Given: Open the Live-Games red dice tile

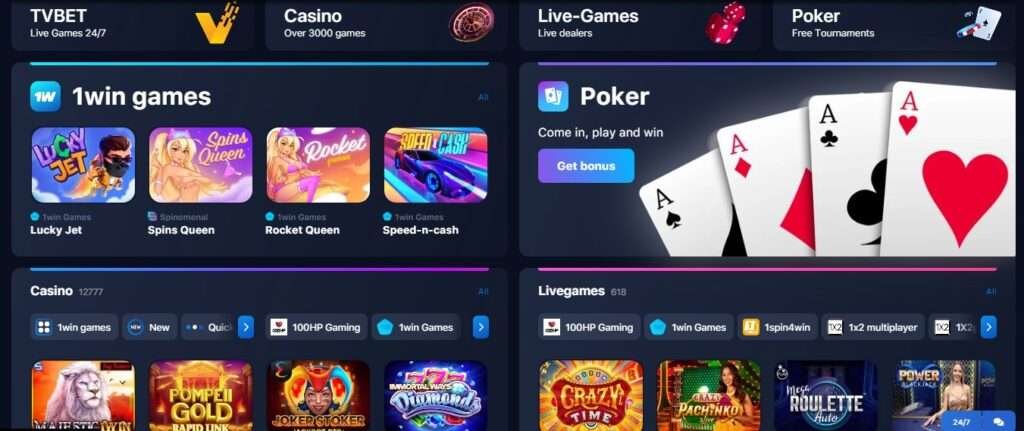Looking at the screenshot, I should coord(640,25).
